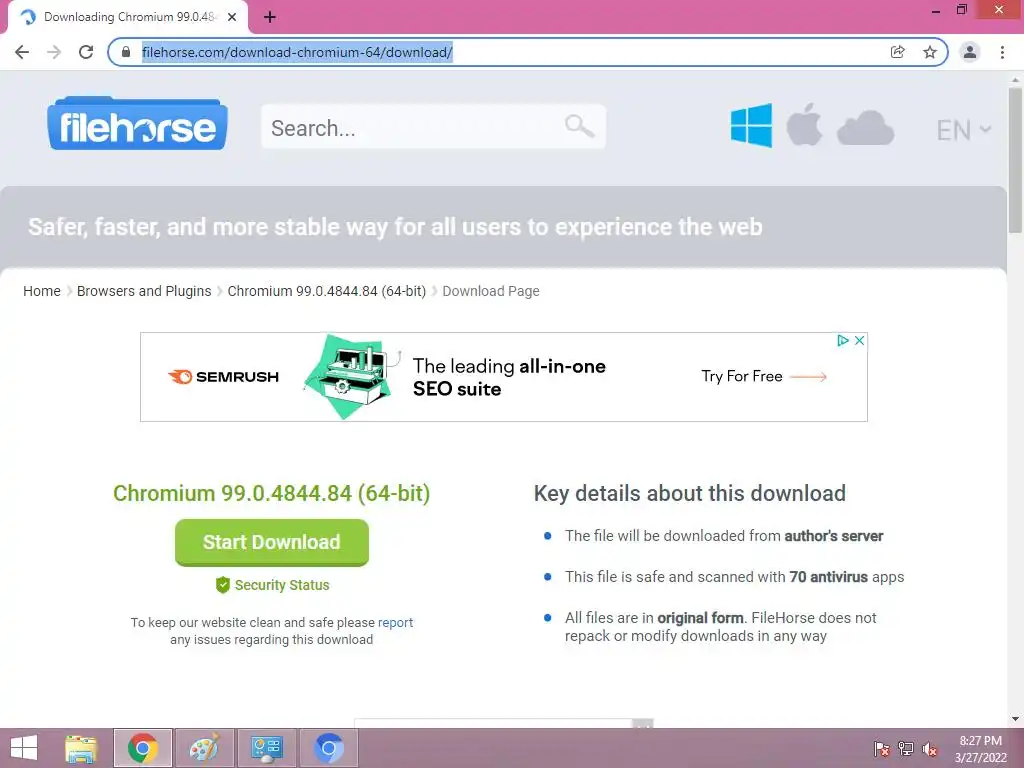Select the Downloading Chromium tab
1024x768 pixels.
coord(127,17)
